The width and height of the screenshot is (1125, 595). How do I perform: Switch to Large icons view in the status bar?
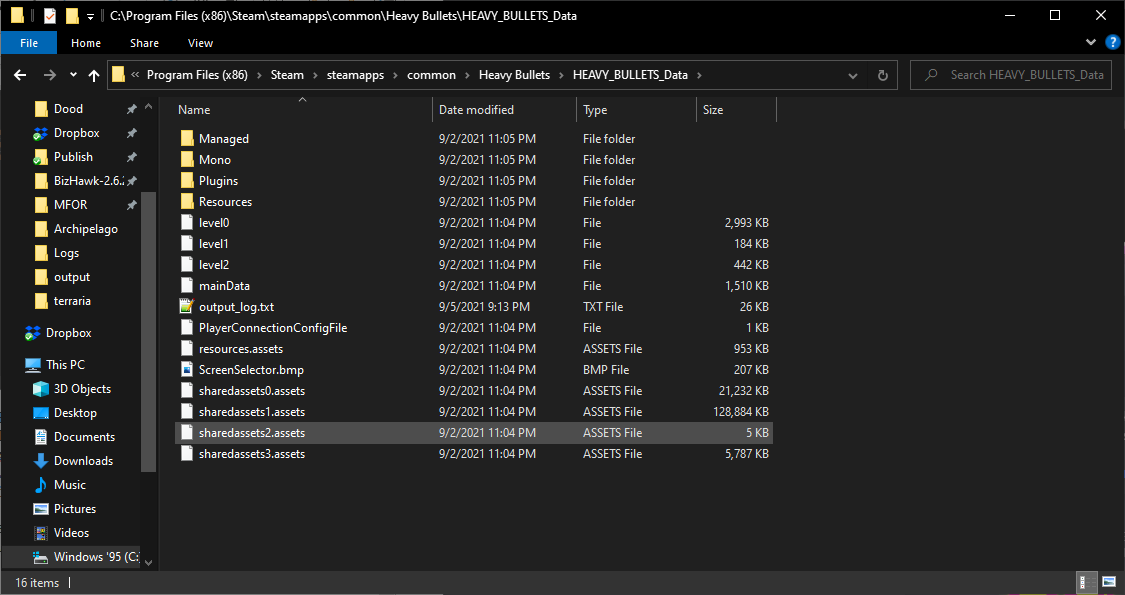1109,582
